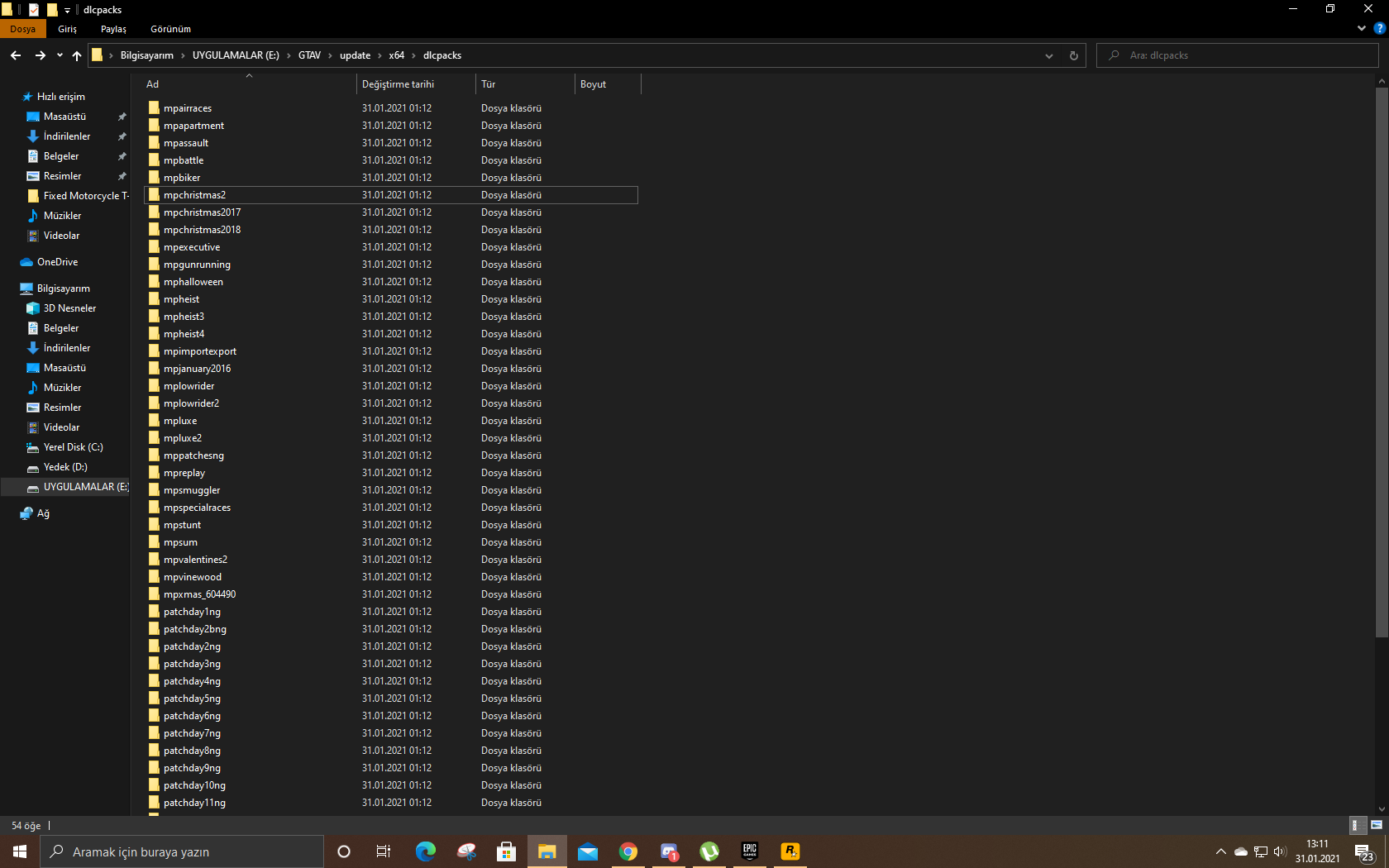Viewport: 1389px width, 868px height.
Task: Open Task View on taskbar
Action: (384, 851)
